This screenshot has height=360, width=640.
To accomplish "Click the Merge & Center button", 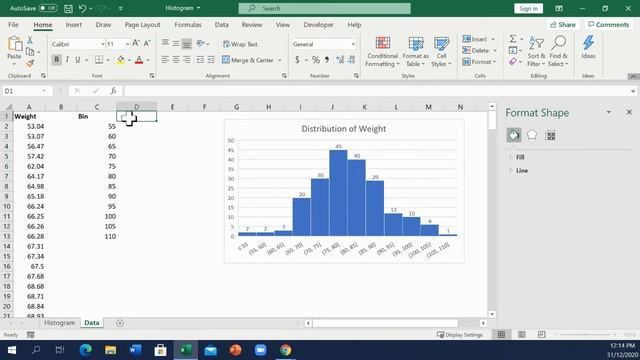I will (248, 60).
